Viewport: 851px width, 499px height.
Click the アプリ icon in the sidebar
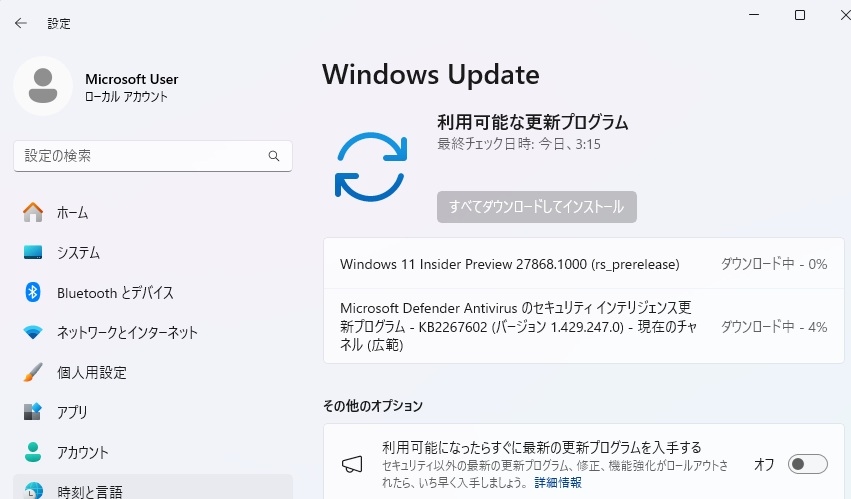[33, 412]
